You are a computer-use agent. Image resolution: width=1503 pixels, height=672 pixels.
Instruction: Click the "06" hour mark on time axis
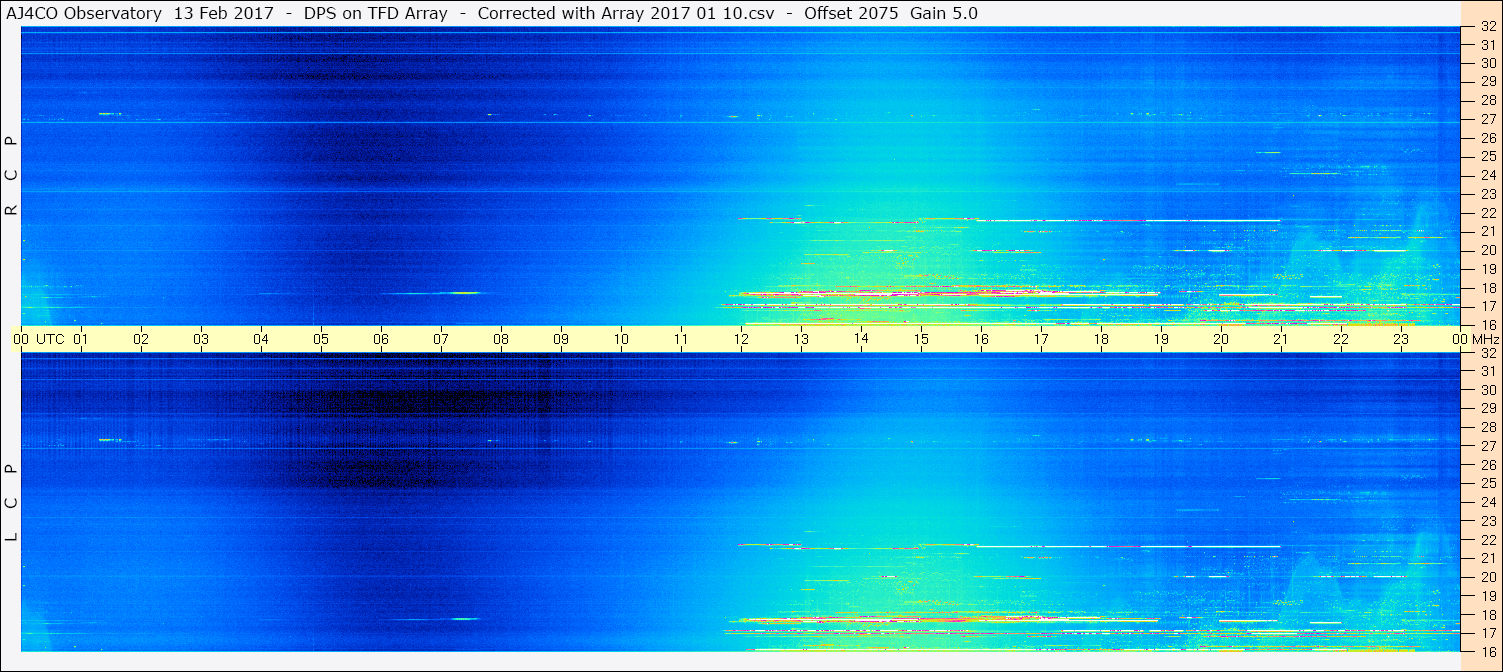[381, 339]
